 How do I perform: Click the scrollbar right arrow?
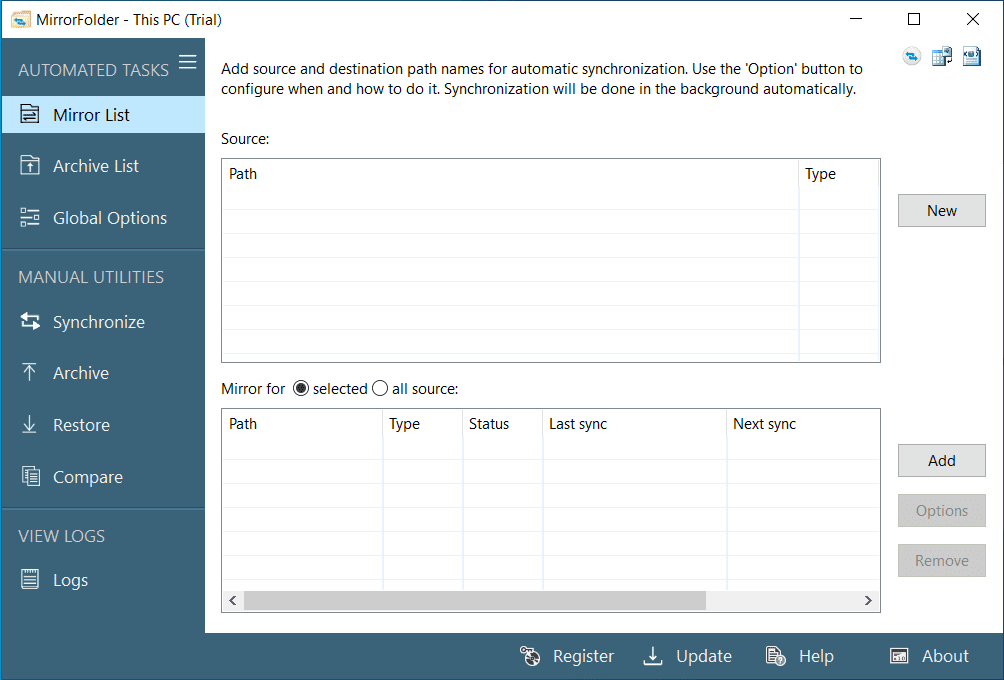pos(868,601)
